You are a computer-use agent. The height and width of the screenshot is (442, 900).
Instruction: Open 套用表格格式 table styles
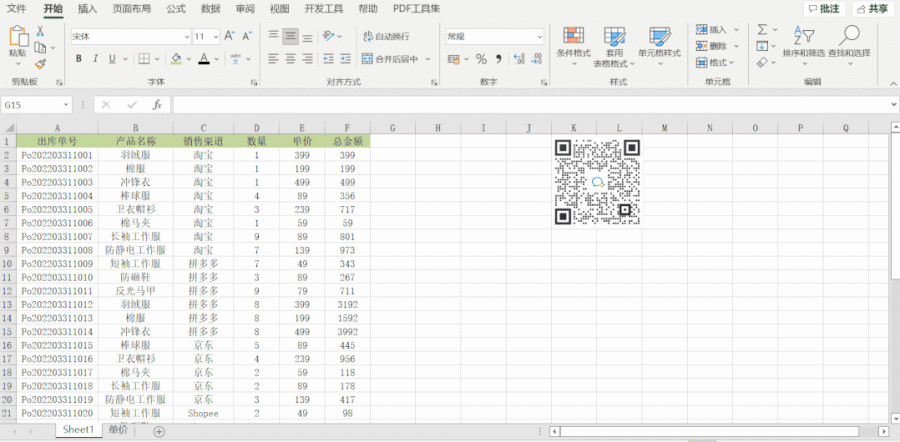coord(614,46)
